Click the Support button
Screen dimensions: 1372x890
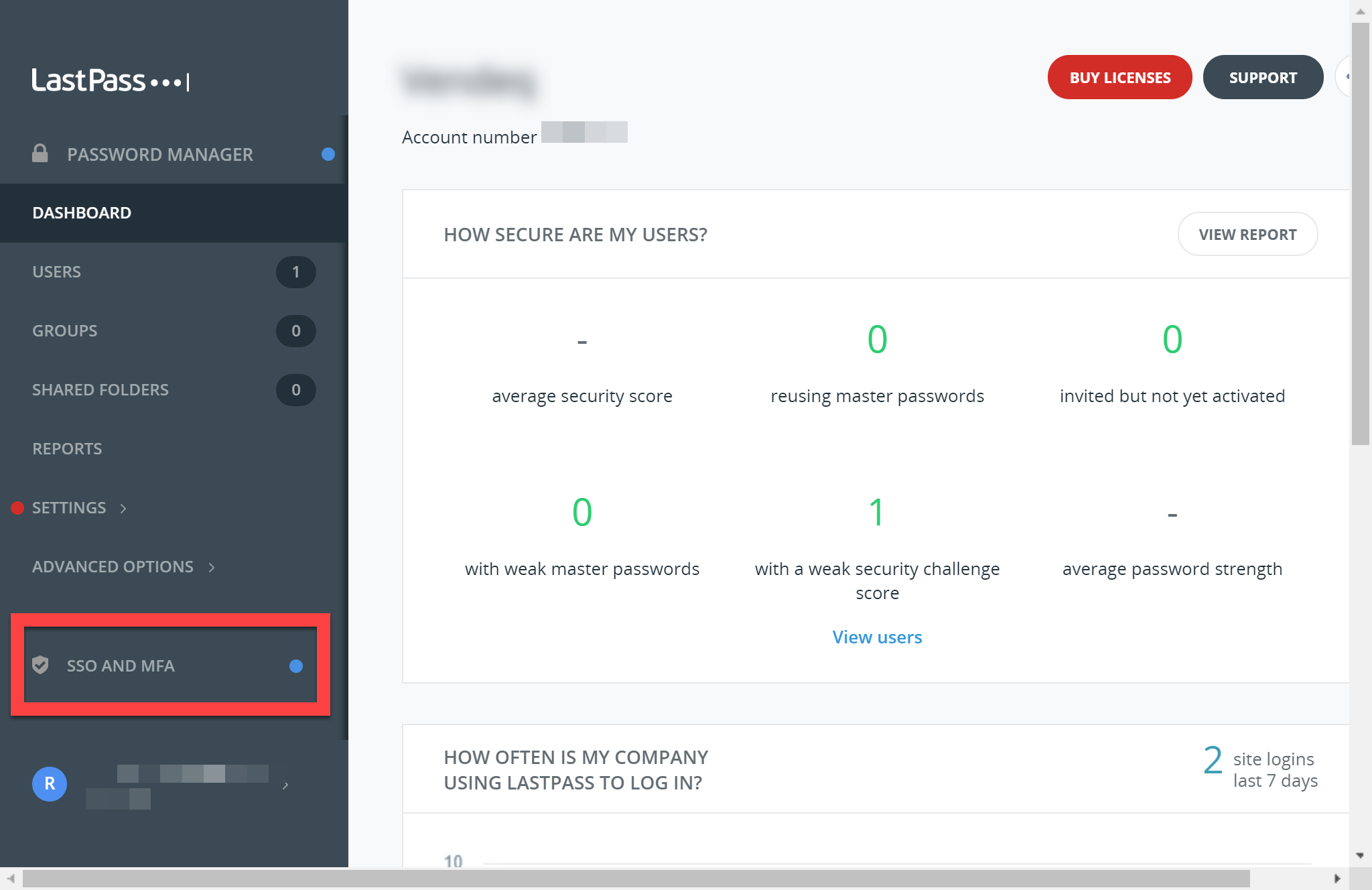pyautogui.click(x=1263, y=78)
